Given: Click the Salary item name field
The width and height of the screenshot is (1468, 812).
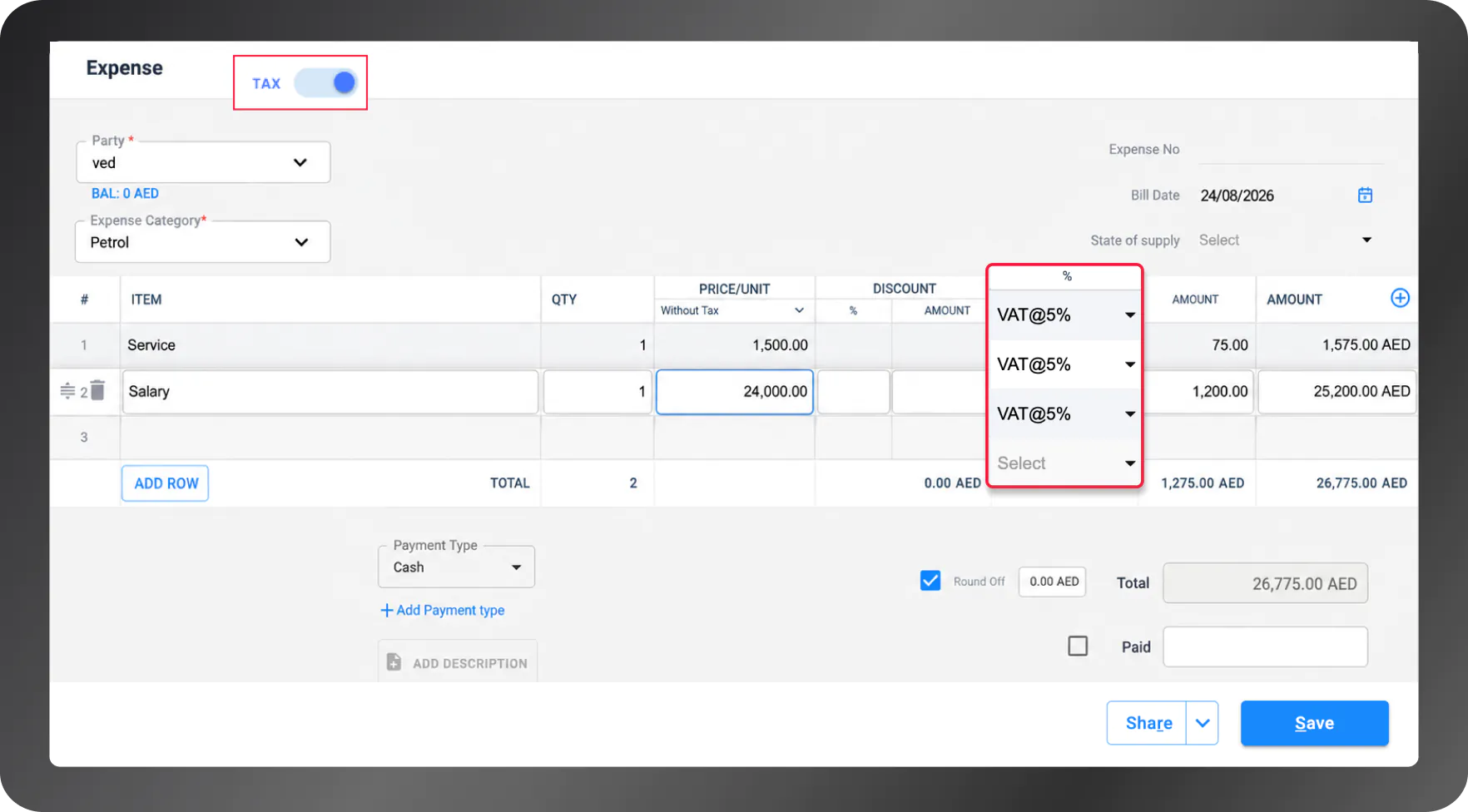Looking at the screenshot, I should point(330,391).
